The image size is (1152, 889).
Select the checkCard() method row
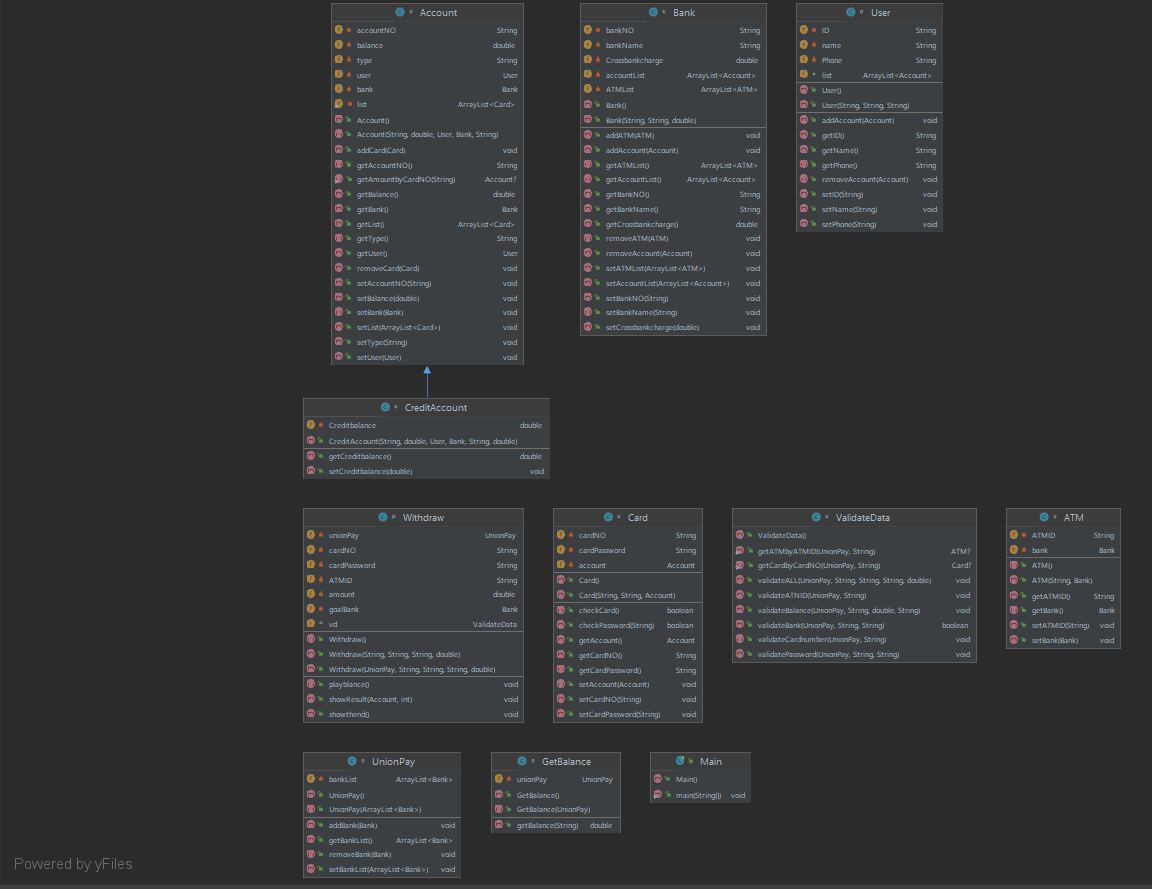click(627, 611)
